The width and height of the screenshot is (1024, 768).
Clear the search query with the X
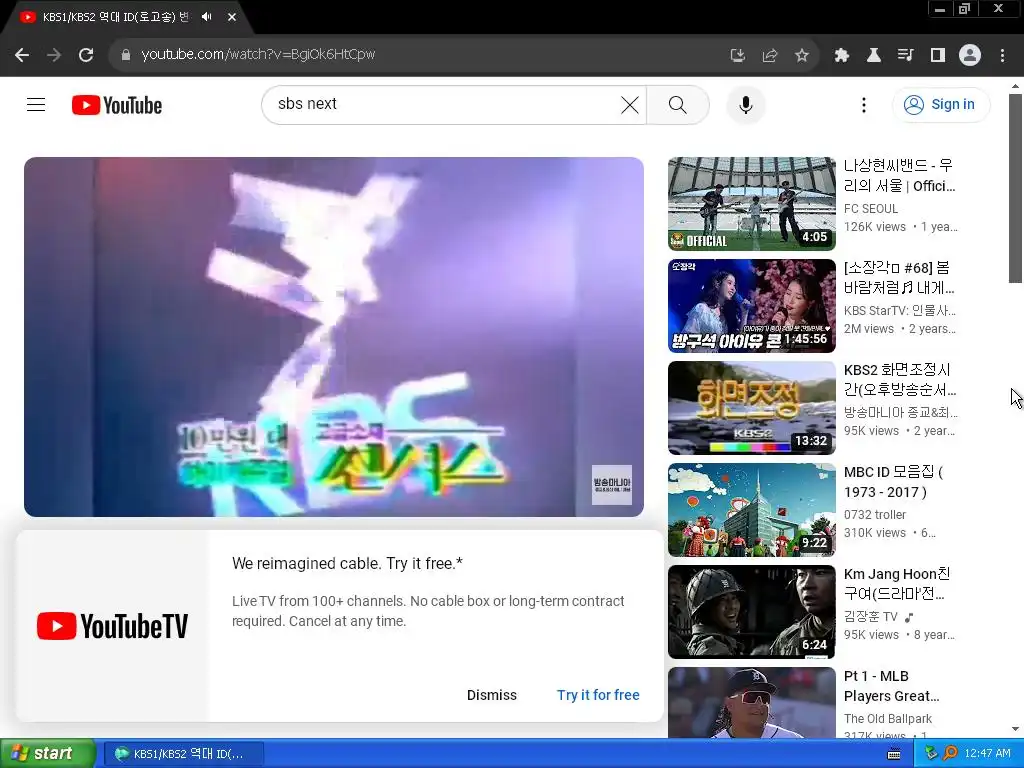coord(630,104)
